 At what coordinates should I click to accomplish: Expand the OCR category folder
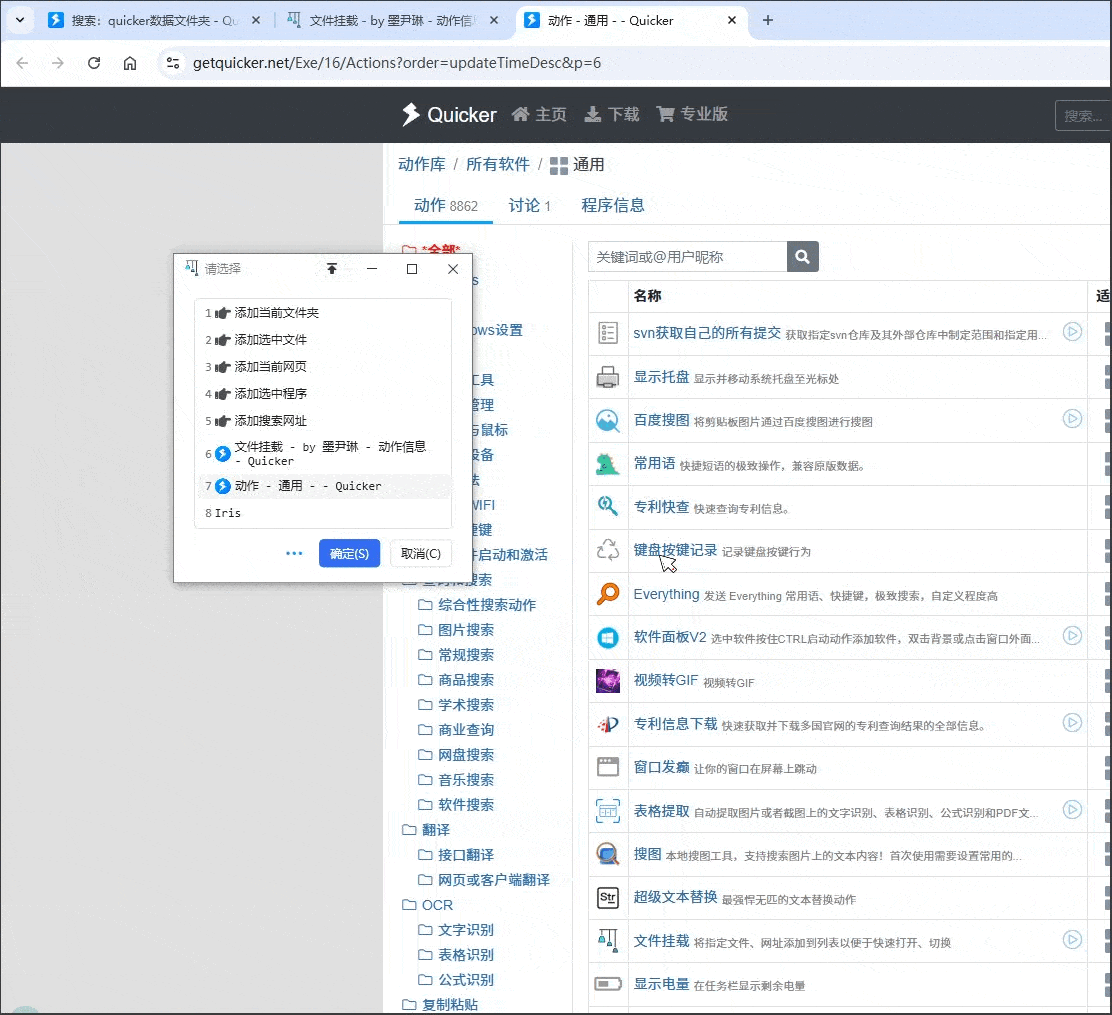pyautogui.click(x=428, y=905)
